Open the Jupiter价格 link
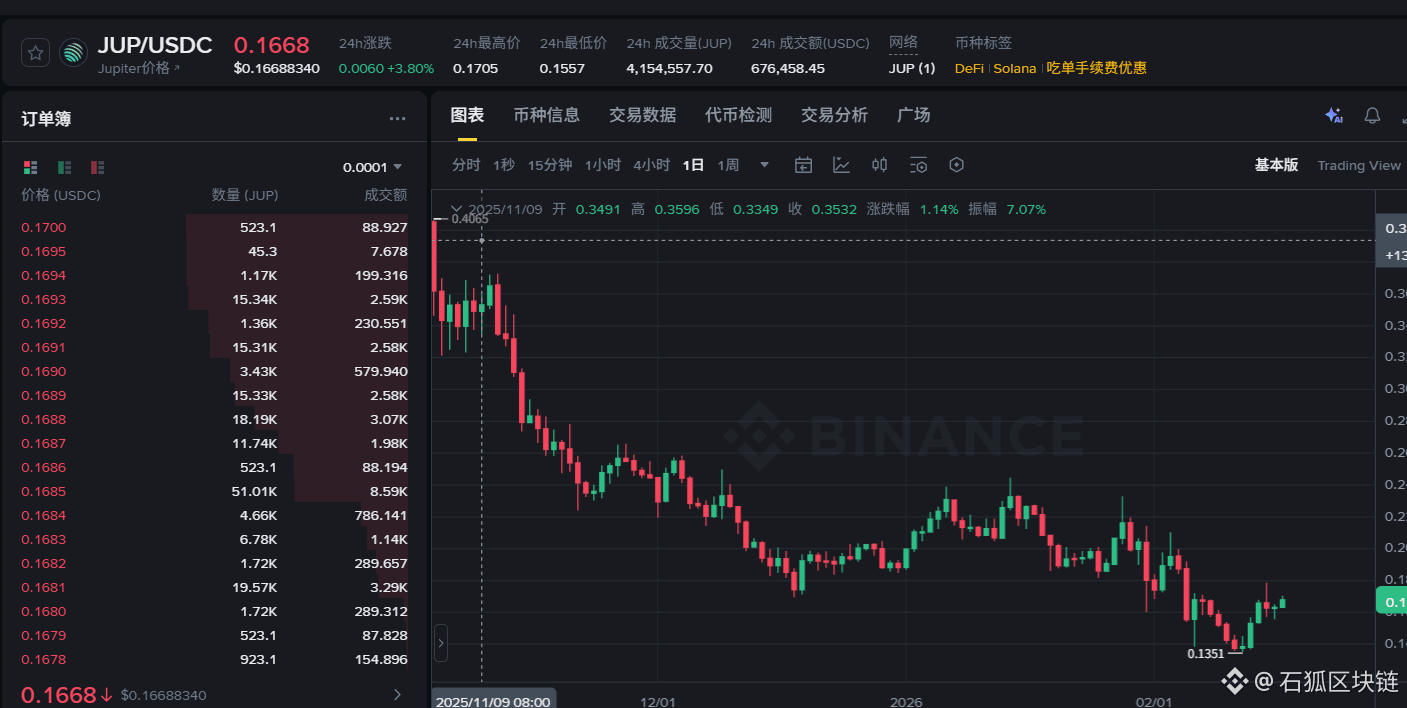 (139, 68)
